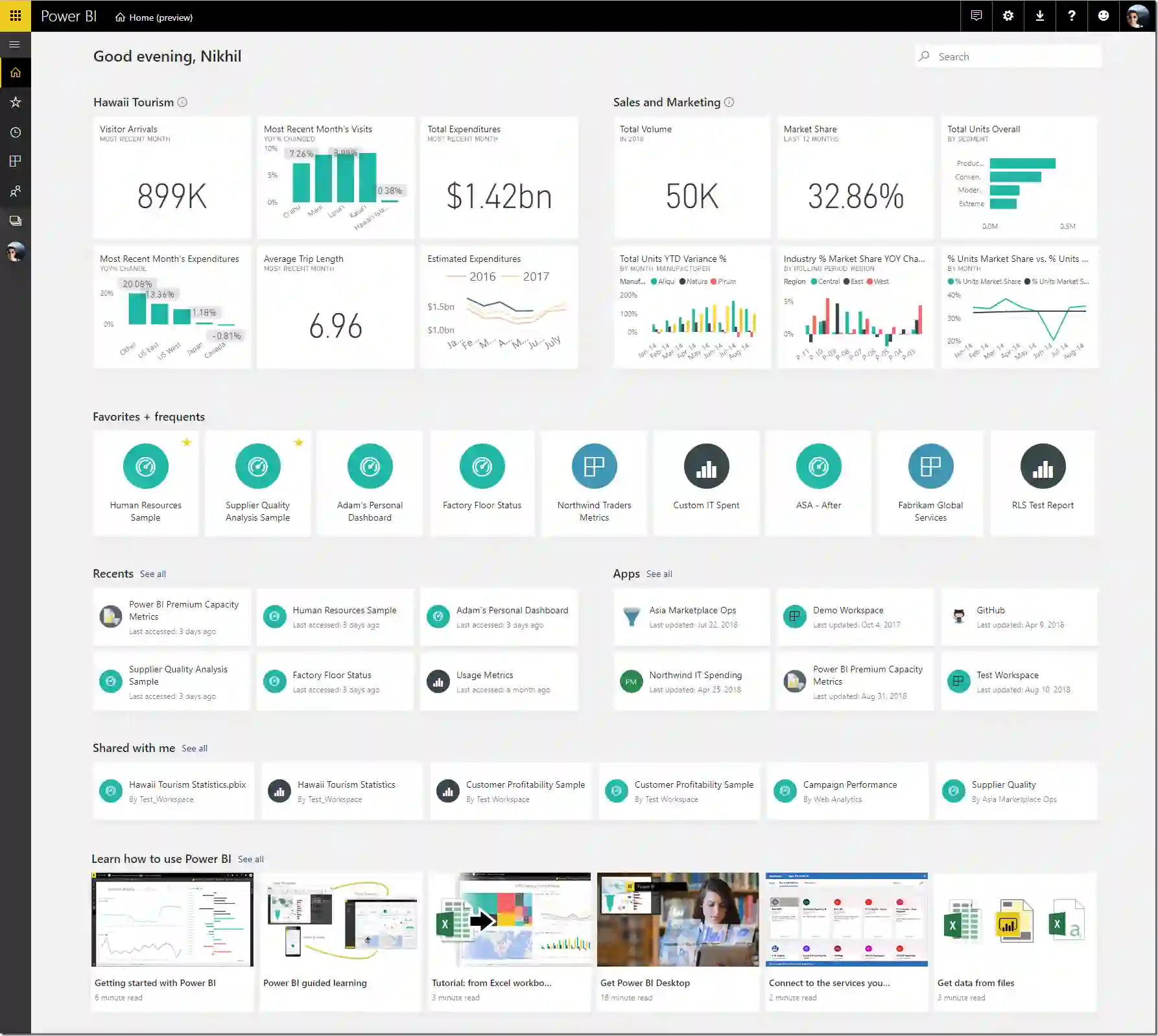Open My Workspace avatar in sidebar
The image size is (1158, 1036).
tap(16, 252)
